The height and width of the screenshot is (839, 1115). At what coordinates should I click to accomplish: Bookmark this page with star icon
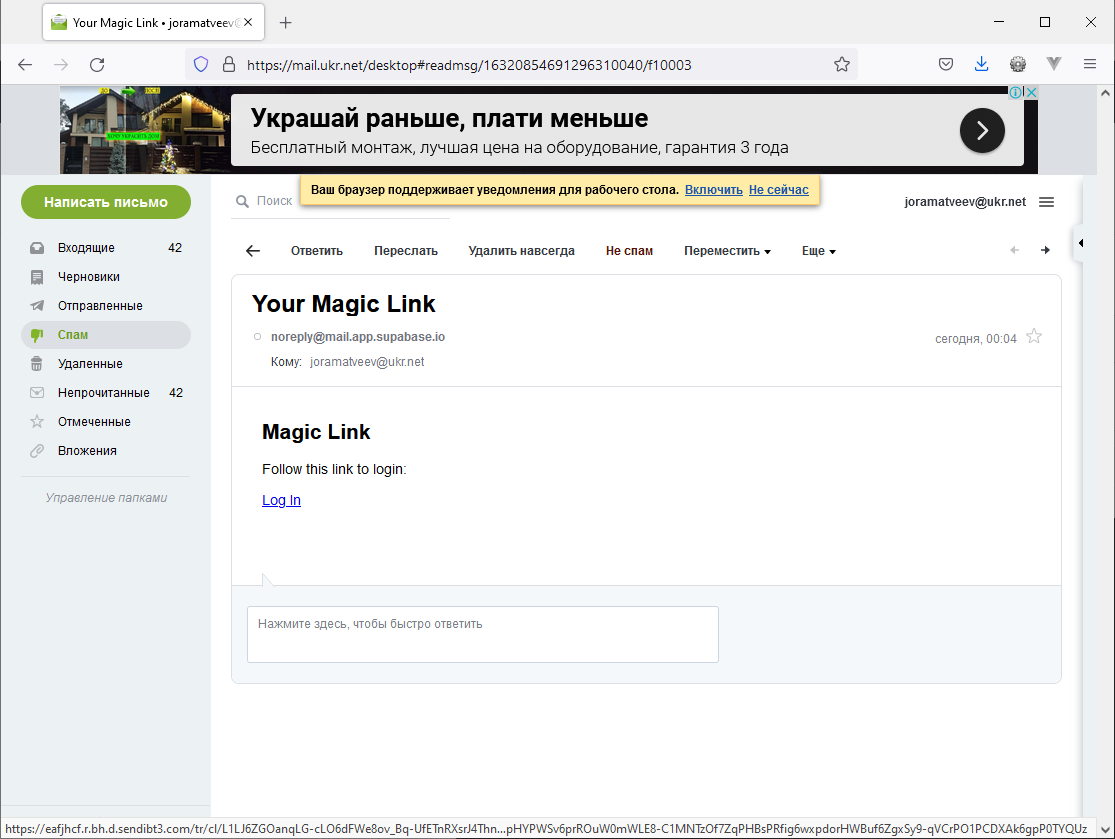coord(842,65)
